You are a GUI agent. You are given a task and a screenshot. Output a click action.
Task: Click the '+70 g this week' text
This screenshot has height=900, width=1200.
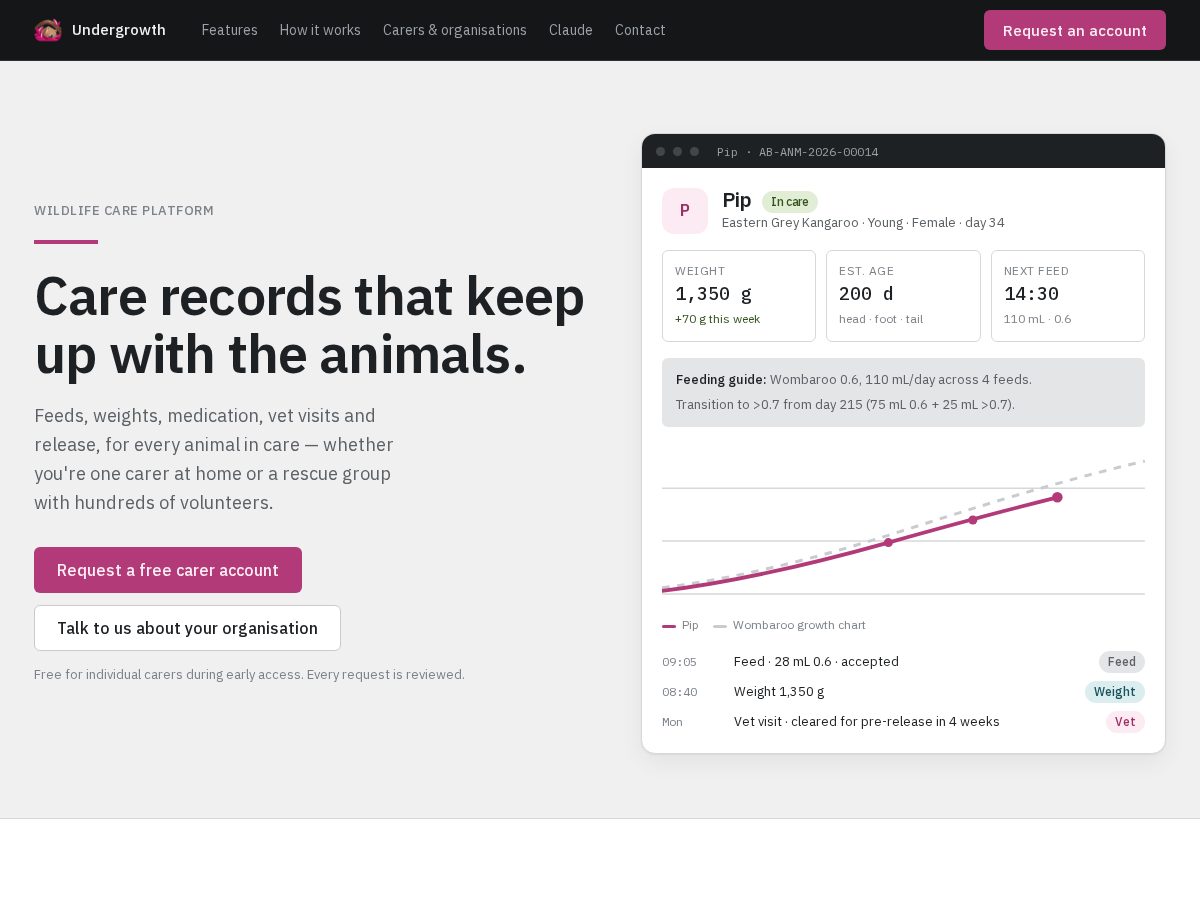pos(717,319)
